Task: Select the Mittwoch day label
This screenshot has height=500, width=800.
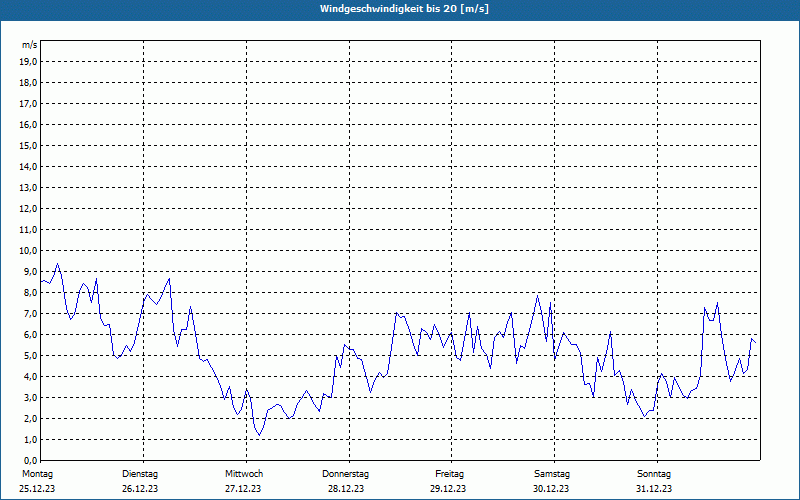Action: click(244, 474)
